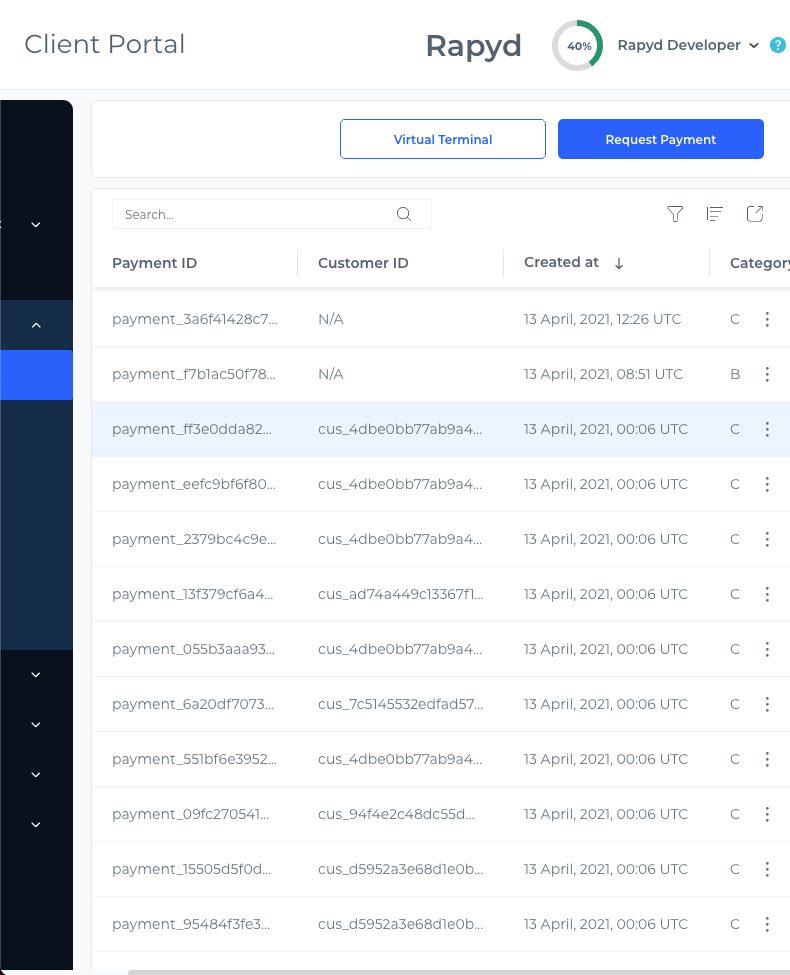This screenshot has height=975, width=790.
Task: Click the Customer ID column header
Action: [x=363, y=263]
